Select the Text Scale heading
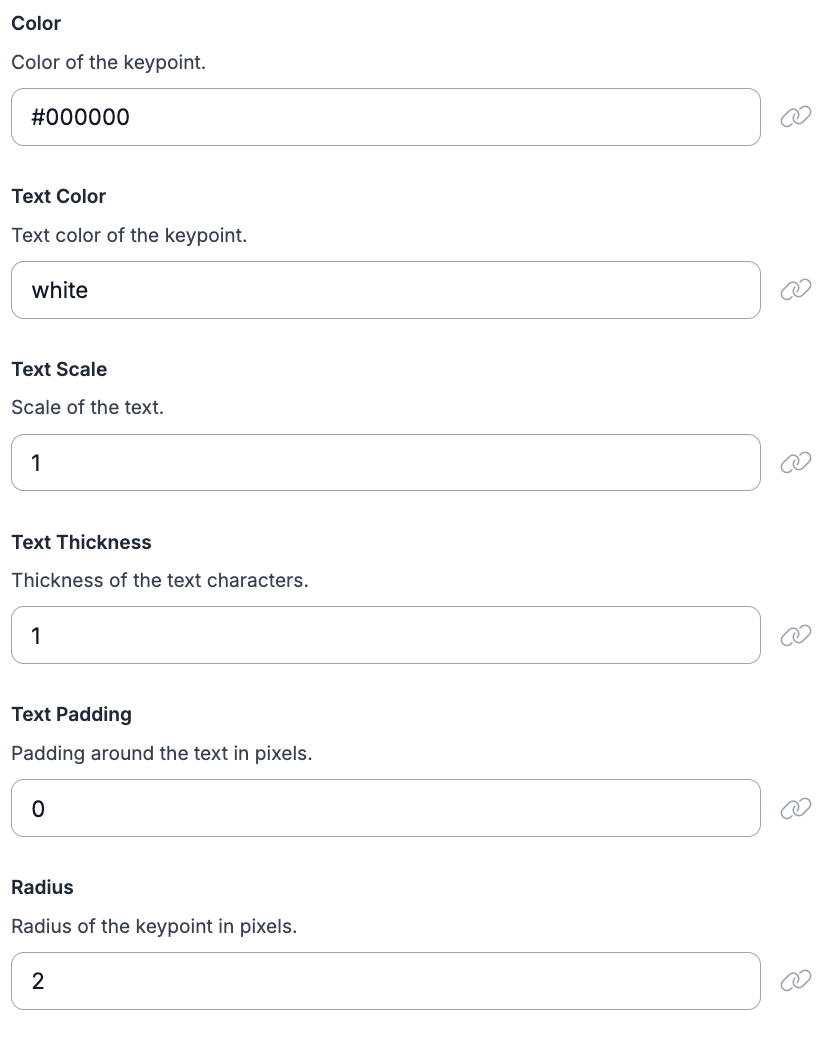Screen dimensions: 838x1038 pyautogui.click(x=59, y=369)
